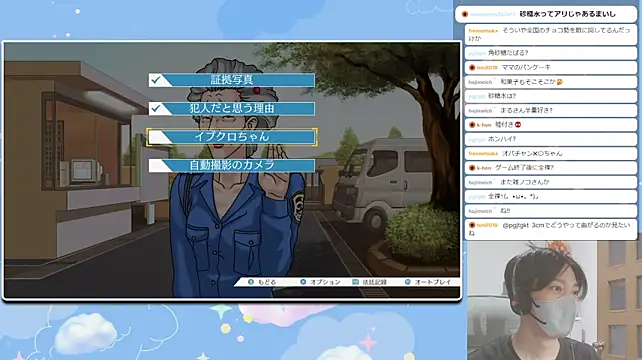Click the もどる back label

pos(267,282)
